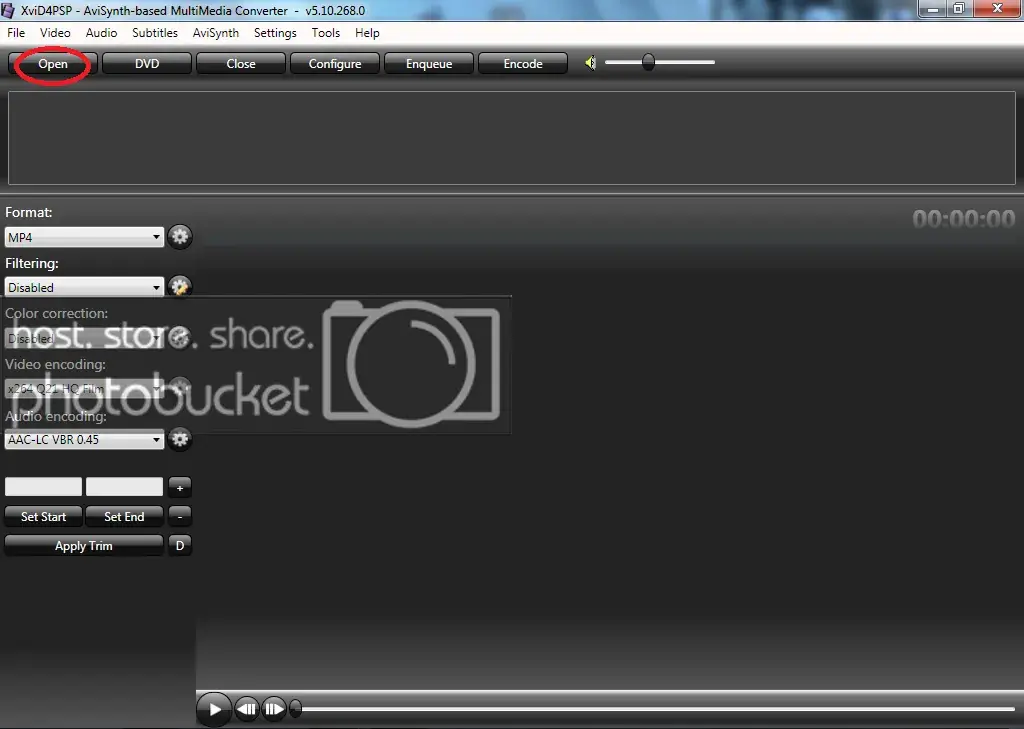Expand the Format MP4 dropdown
The height and width of the screenshot is (729, 1024).
pyautogui.click(x=84, y=237)
